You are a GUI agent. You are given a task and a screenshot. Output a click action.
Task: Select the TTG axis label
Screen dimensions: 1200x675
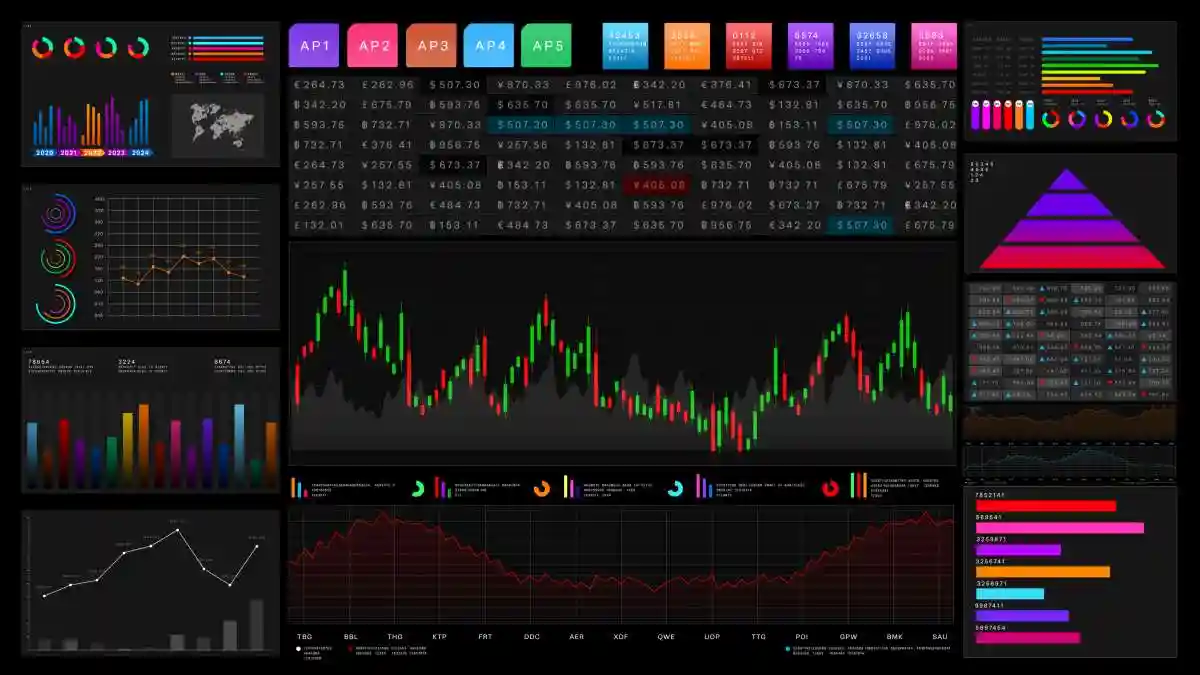click(759, 636)
